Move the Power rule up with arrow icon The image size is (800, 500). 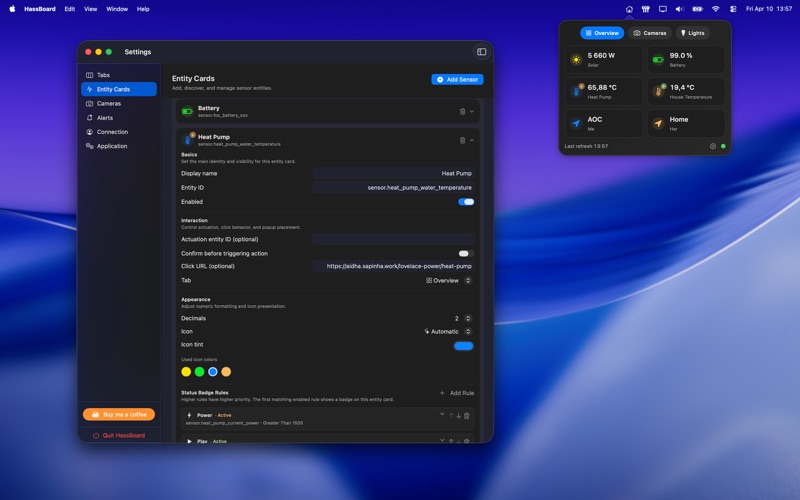[451, 415]
